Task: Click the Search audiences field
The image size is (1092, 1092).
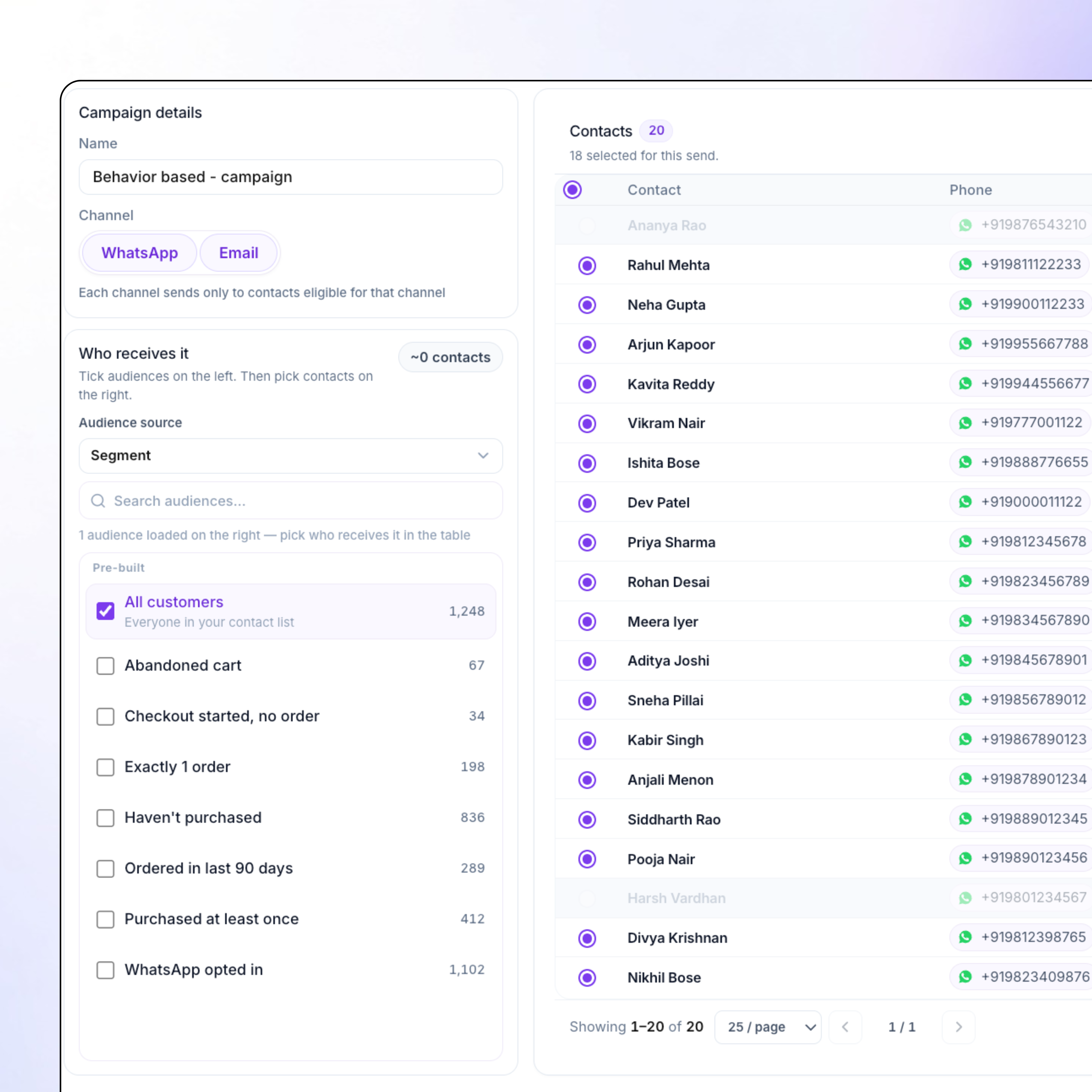Action: pos(290,501)
